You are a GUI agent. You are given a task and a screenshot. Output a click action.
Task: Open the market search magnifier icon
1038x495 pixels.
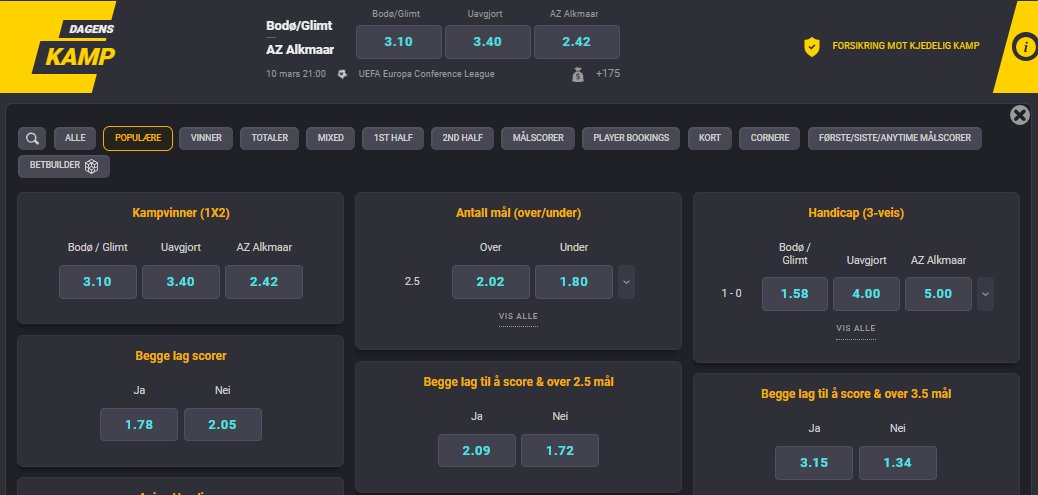[x=32, y=138]
